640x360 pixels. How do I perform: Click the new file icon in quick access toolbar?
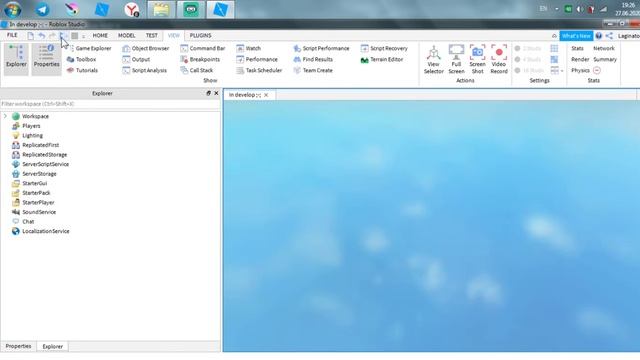[x=31, y=36]
